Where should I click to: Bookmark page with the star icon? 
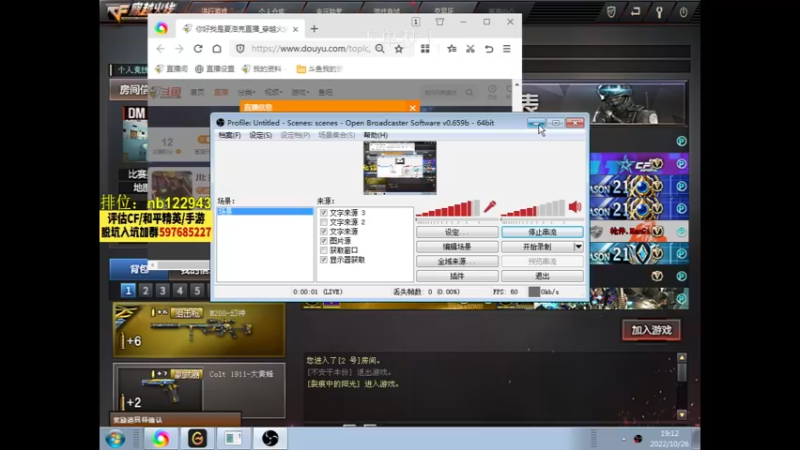click(x=399, y=49)
